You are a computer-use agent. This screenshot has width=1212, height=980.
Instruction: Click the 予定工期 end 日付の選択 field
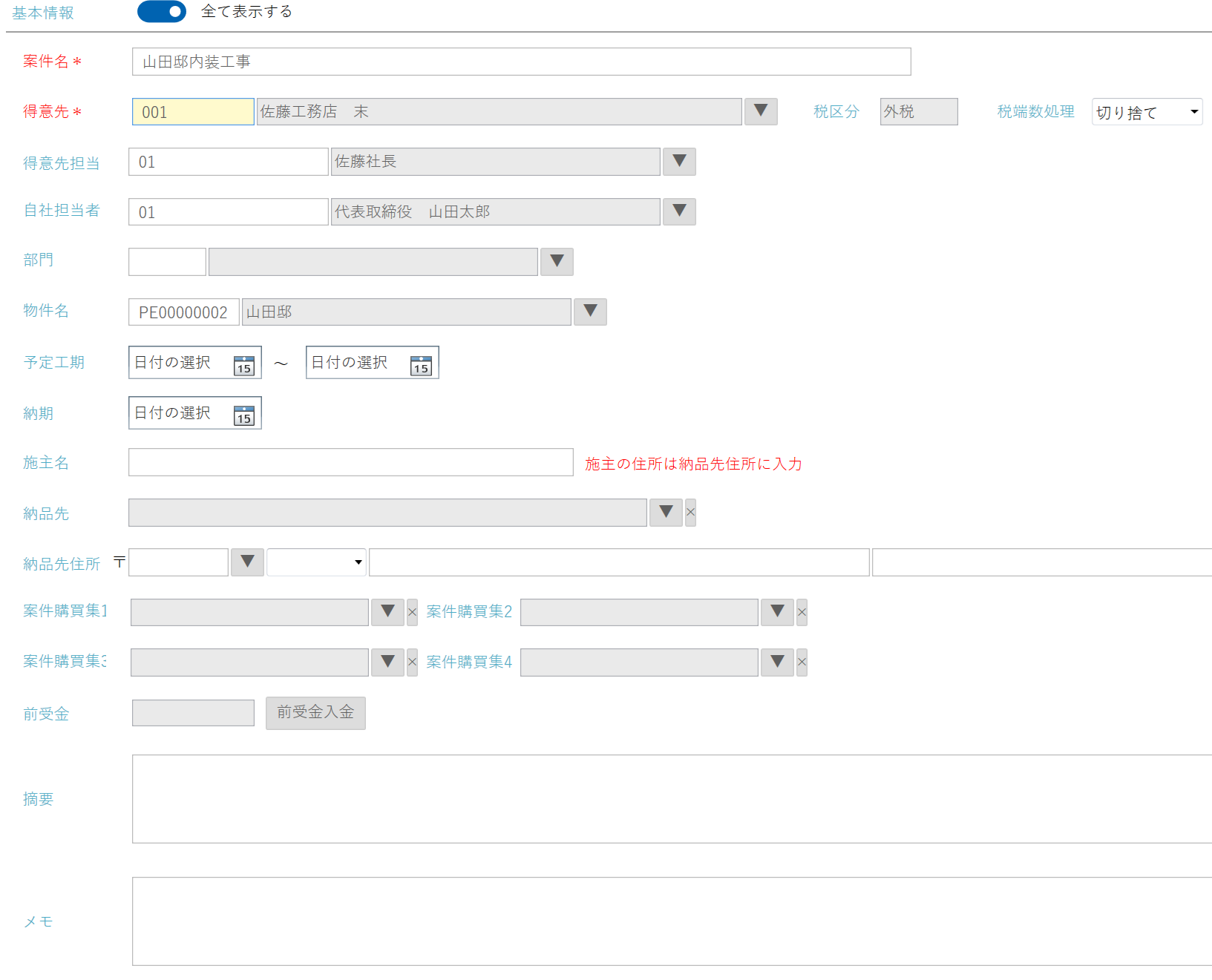pos(372,363)
